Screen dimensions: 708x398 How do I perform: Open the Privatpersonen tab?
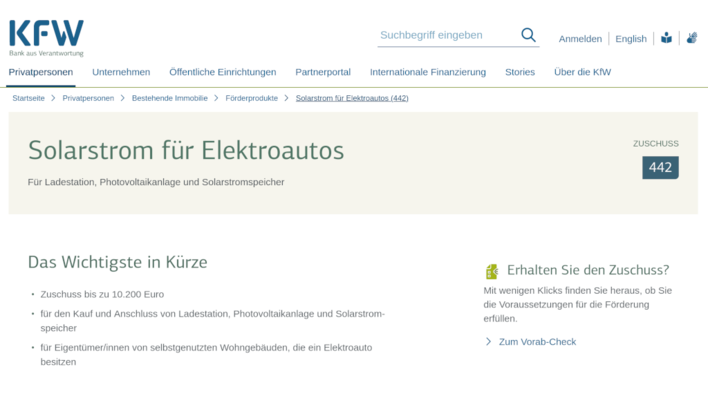click(x=41, y=72)
